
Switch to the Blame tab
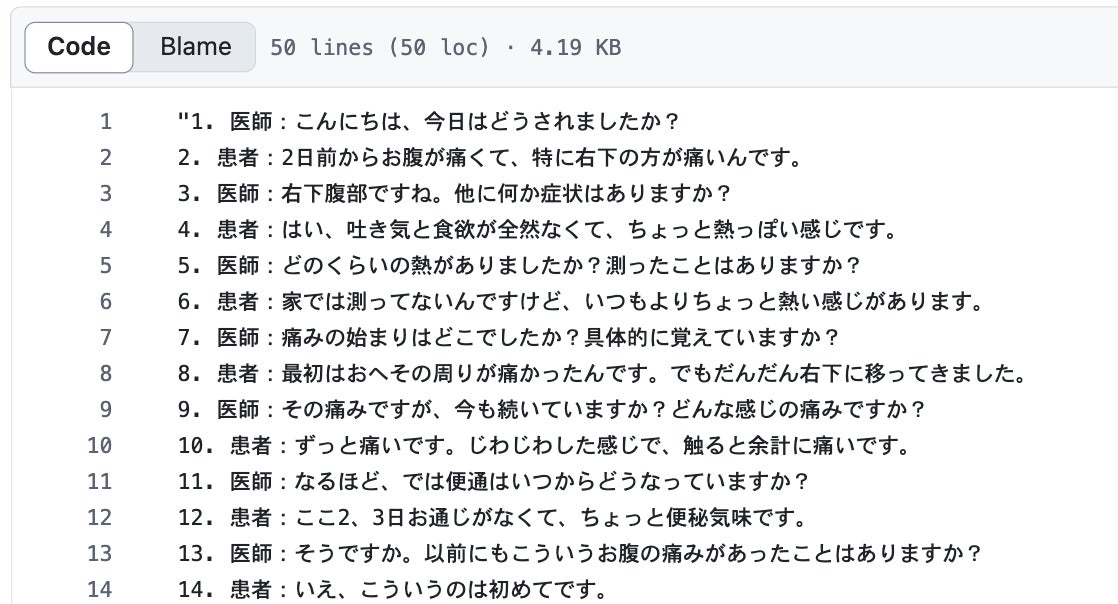(195, 47)
